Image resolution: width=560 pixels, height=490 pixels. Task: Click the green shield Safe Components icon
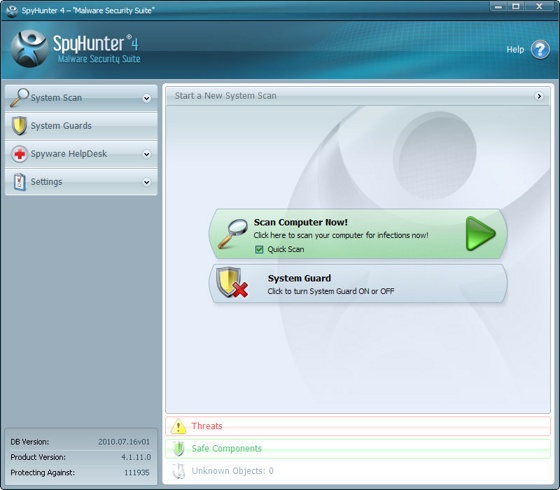point(178,449)
